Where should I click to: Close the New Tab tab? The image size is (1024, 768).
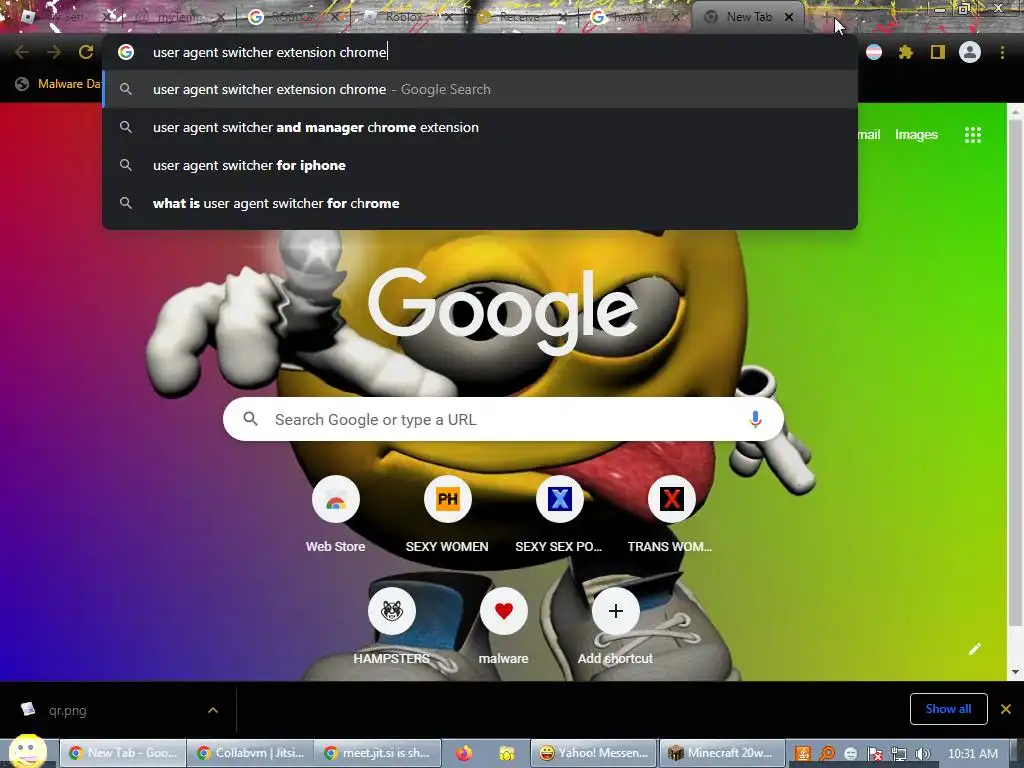[789, 17]
